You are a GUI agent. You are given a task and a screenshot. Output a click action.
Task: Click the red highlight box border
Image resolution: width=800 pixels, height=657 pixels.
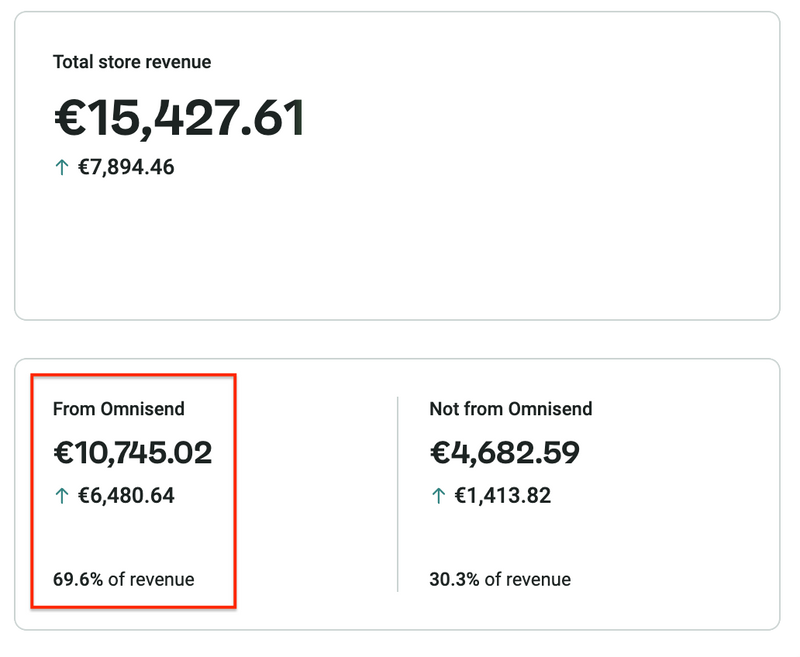coord(234,490)
